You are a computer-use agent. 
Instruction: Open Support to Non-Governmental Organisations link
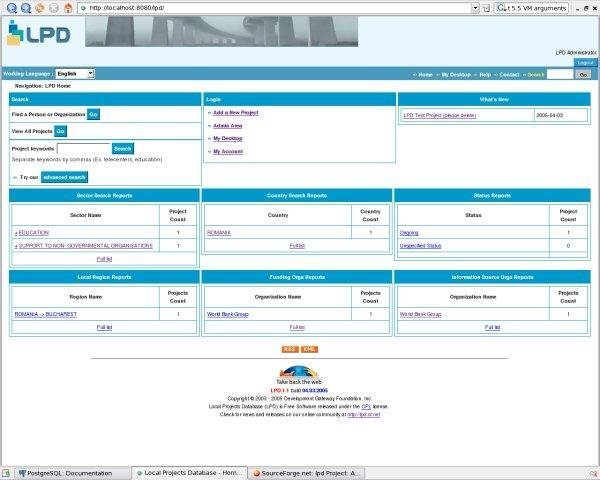86,246
